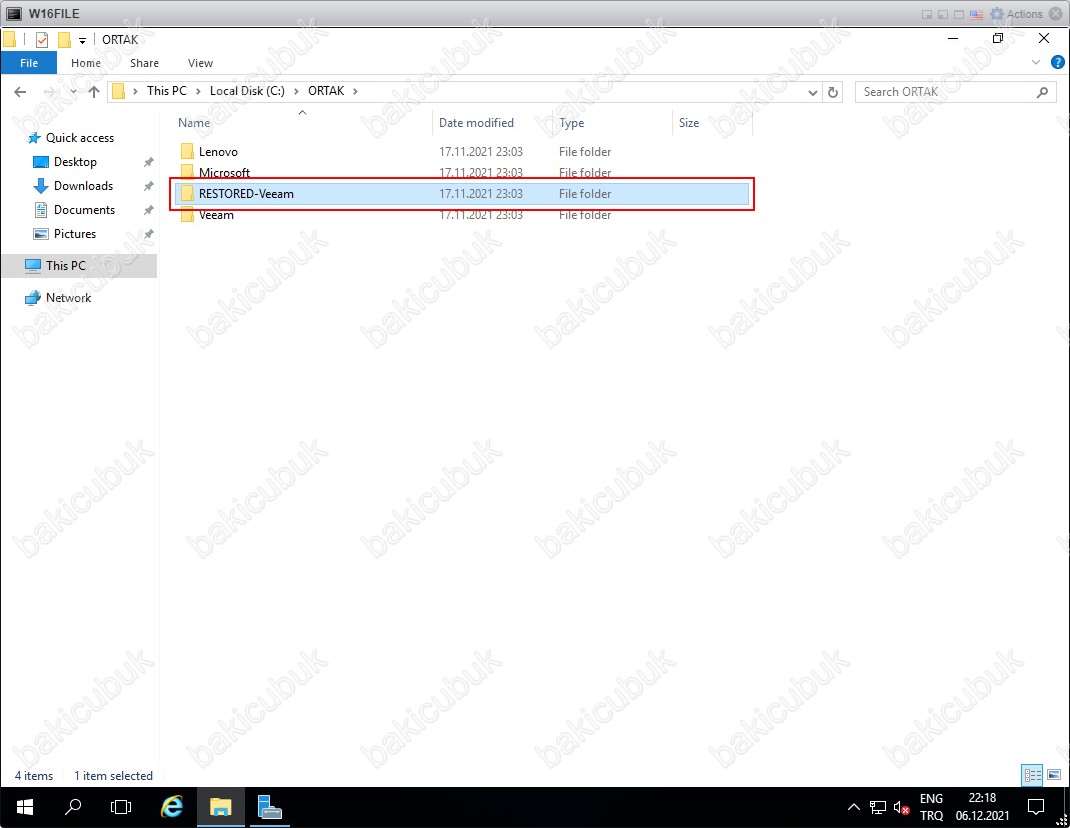Open the Action Center notifications icon
Viewport: 1070px width, 828px height.
point(1036,808)
